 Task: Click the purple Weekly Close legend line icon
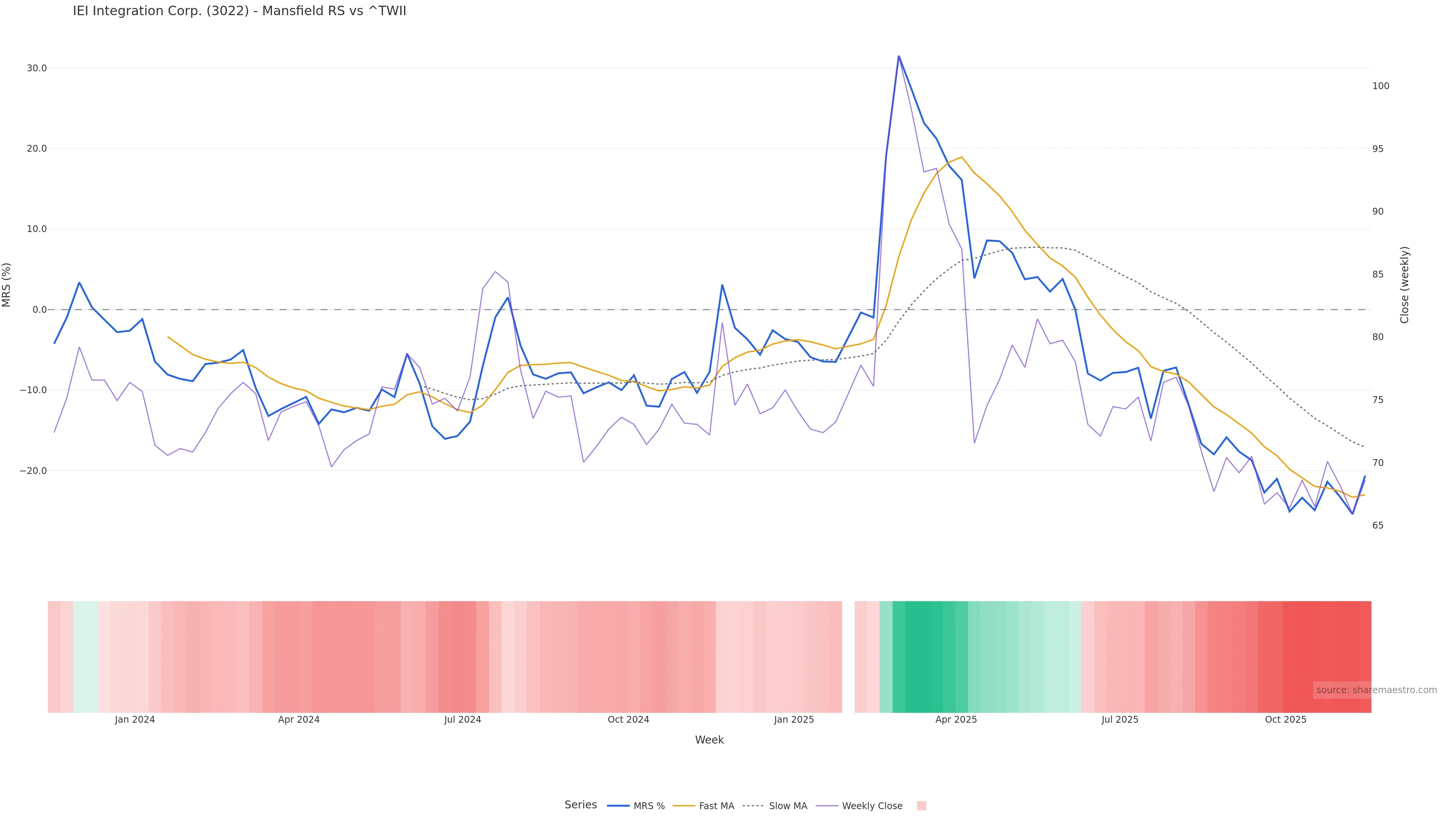pyautogui.click(x=827, y=806)
